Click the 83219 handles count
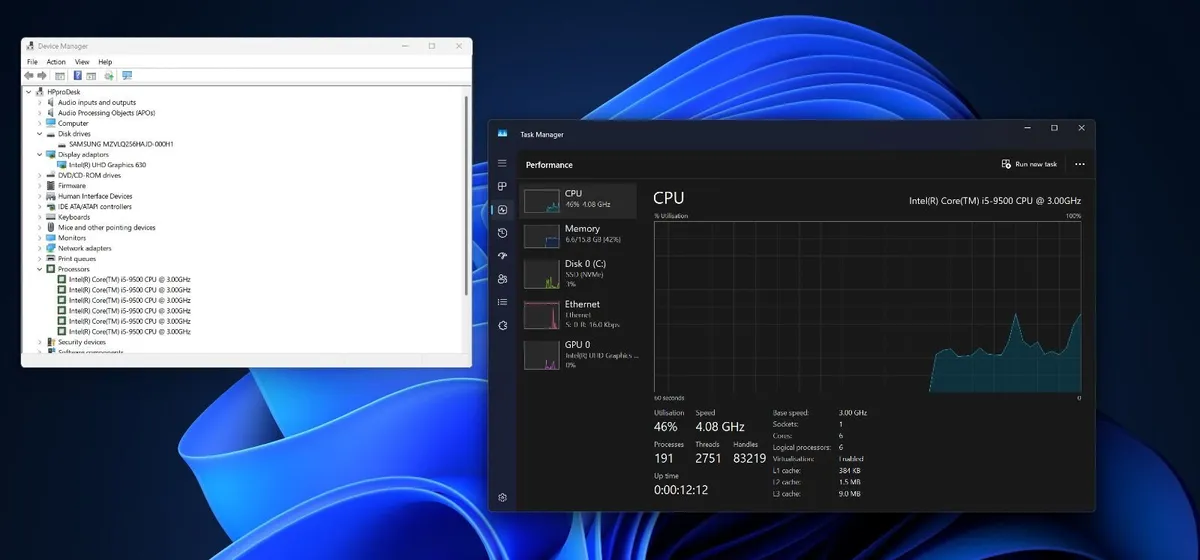 click(x=749, y=458)
